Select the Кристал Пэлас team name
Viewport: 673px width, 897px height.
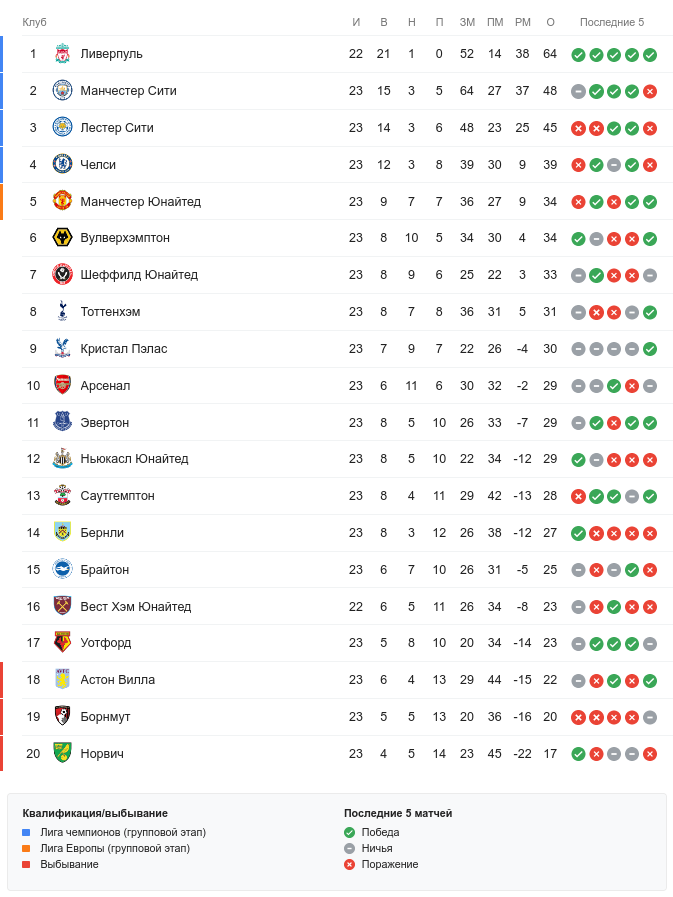(124, 349)
